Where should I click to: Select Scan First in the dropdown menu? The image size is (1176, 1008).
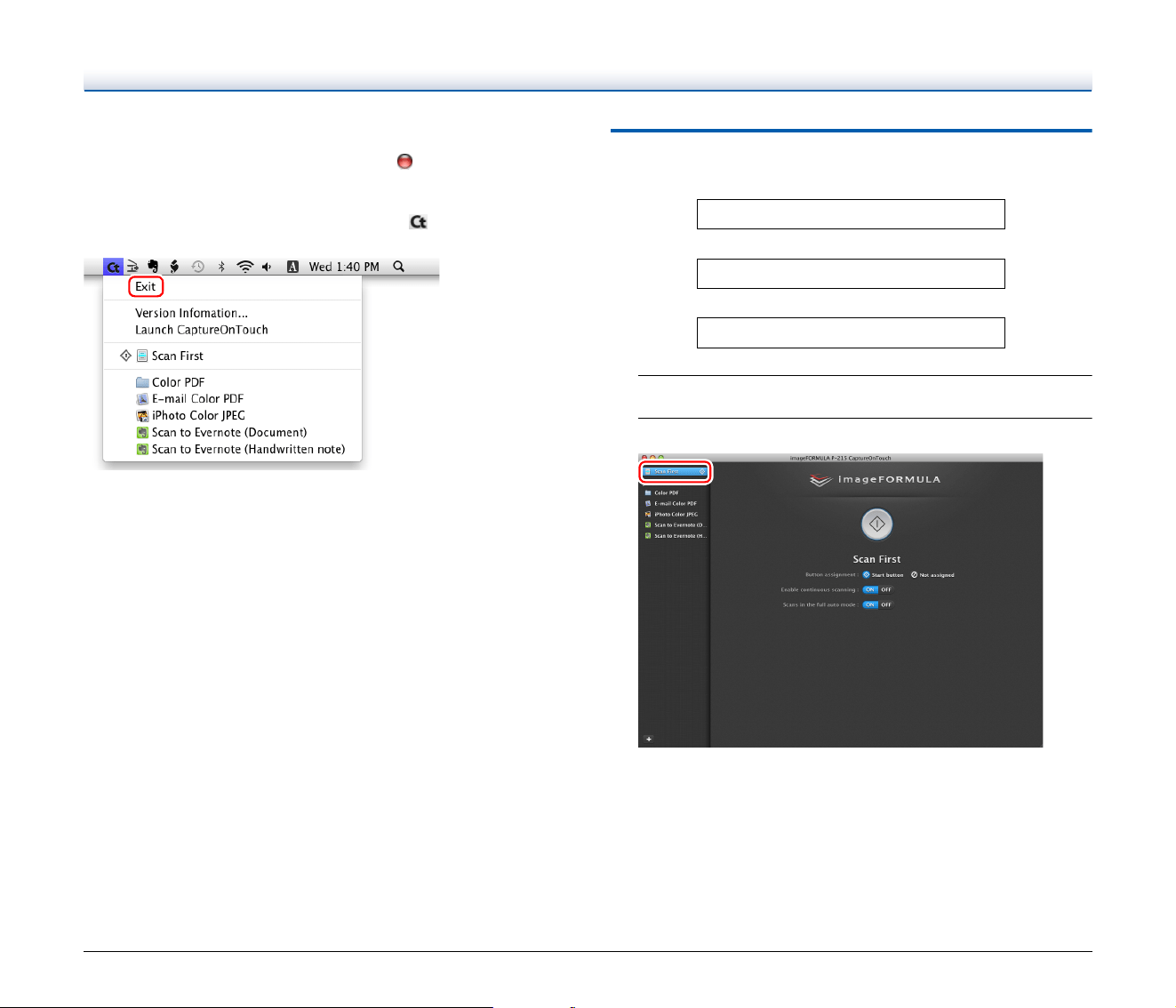click(x=178, y=356)
